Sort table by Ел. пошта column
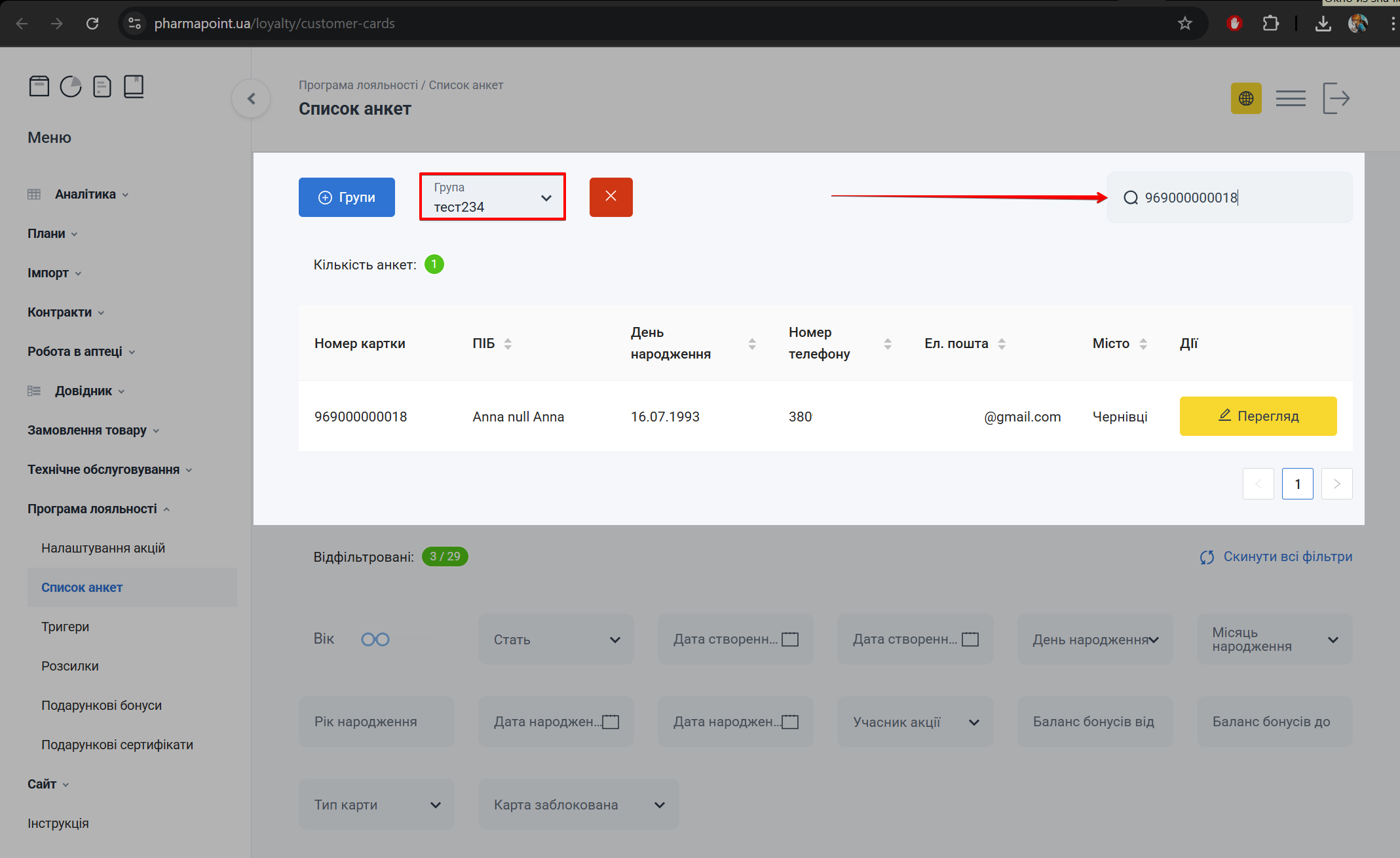This screenshot has width=1400, height=858. point(1002,343)
